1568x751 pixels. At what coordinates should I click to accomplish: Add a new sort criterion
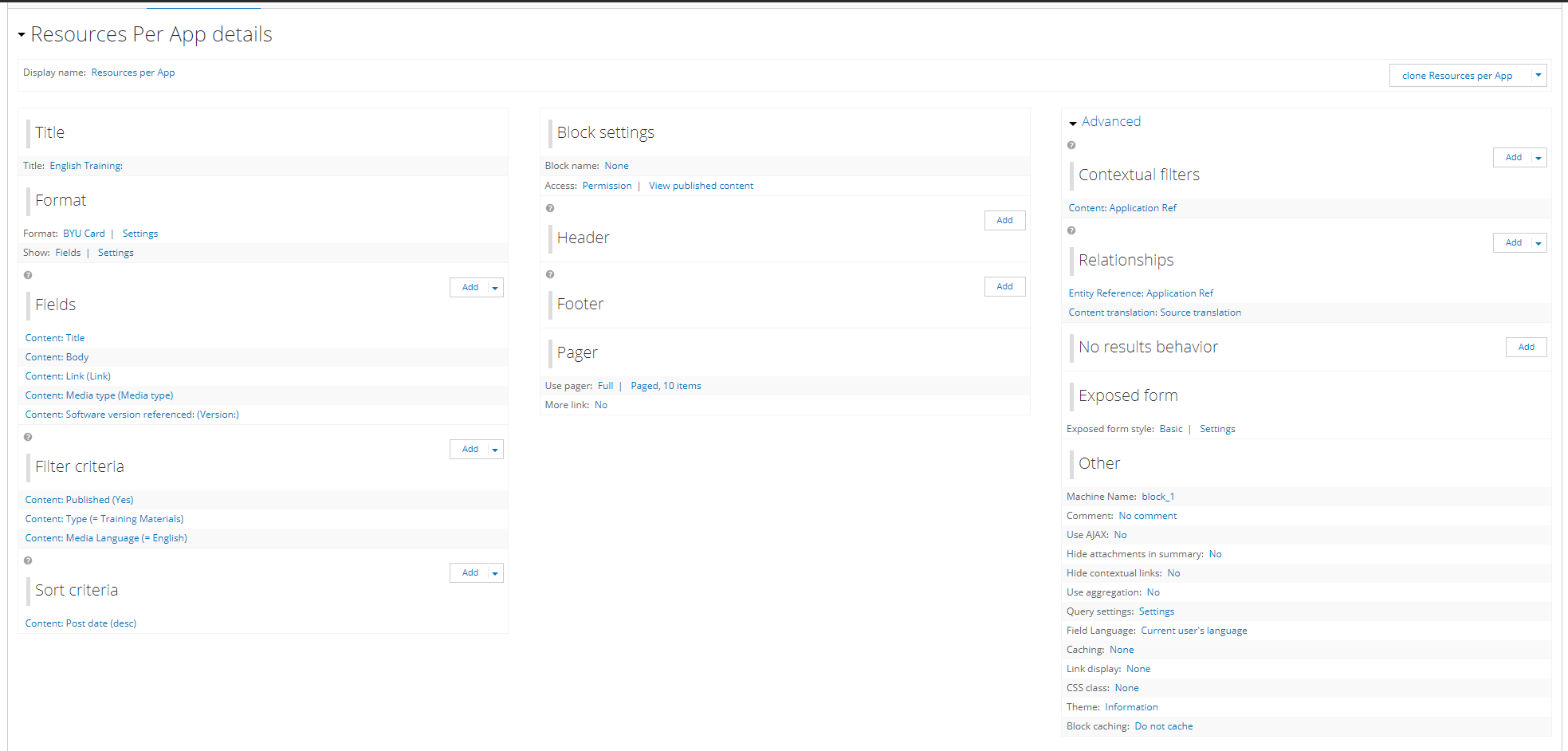[x=470, y=573]
